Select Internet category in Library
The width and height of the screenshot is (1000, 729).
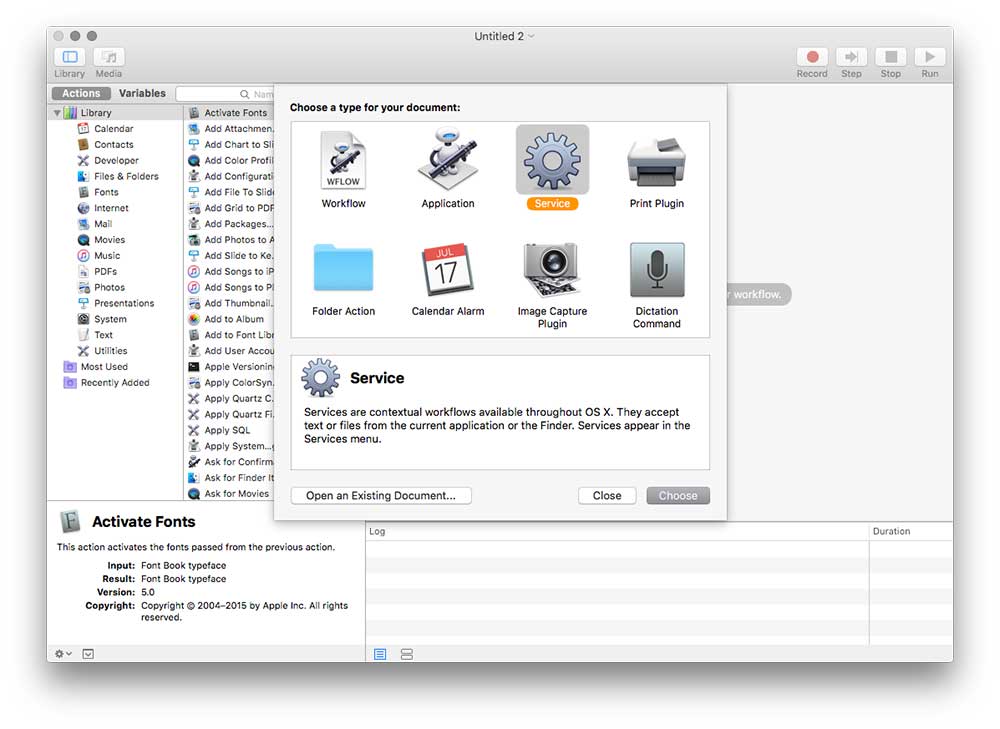(x=111, y=208)
